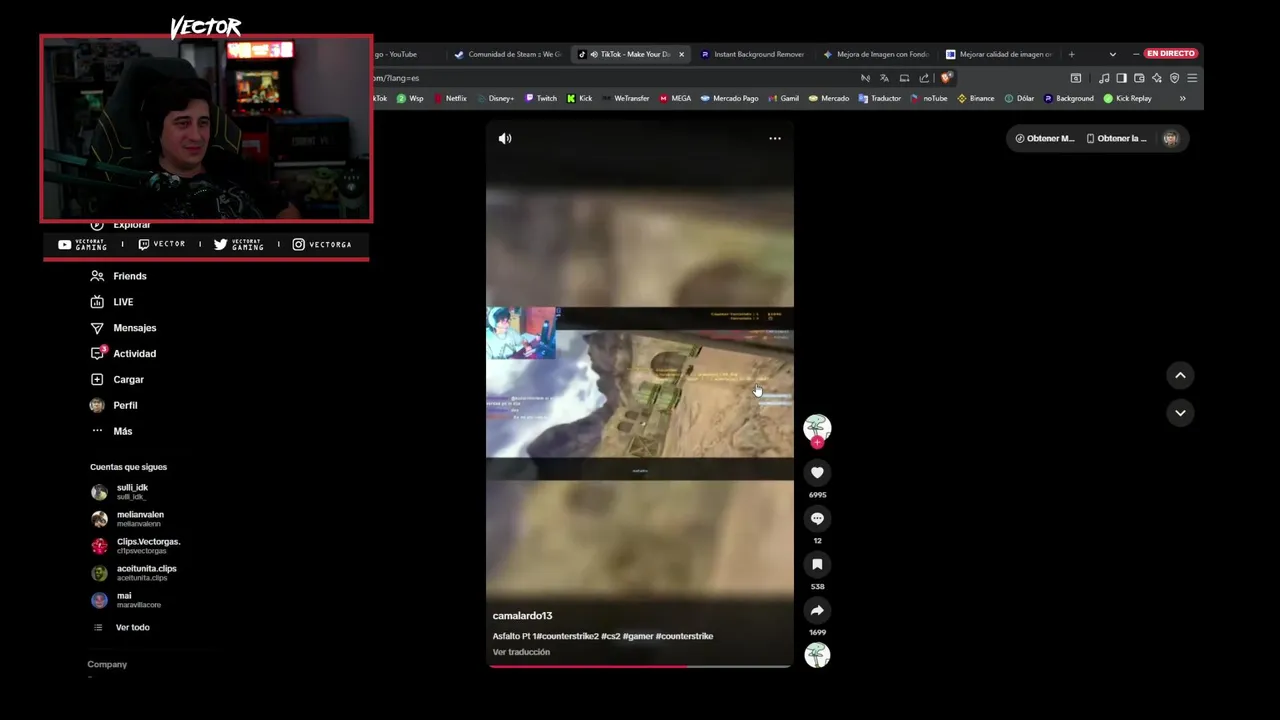
Task: Close the TikTok browser tab
Action: [682, 54]
